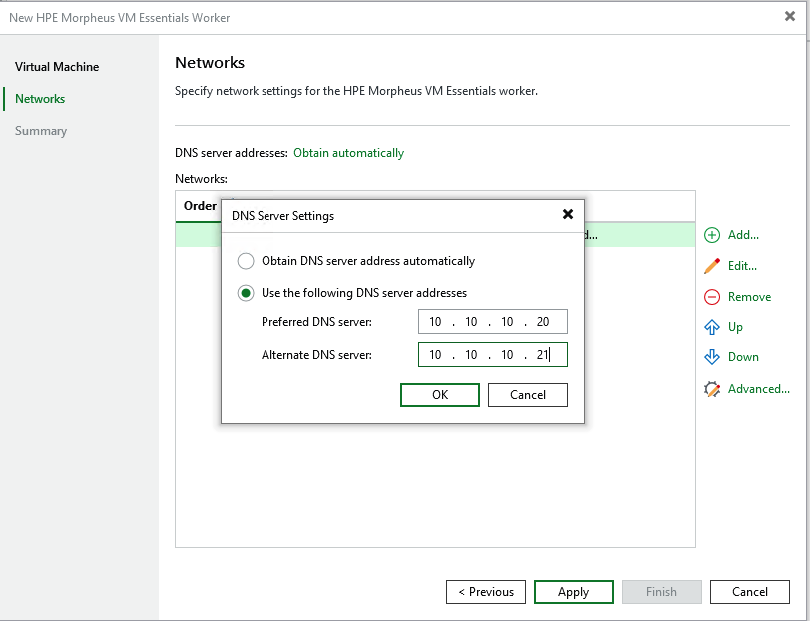Go to the Summary wizard step
This screenshot has width=810, height=621.
click(x=41, y=131)
